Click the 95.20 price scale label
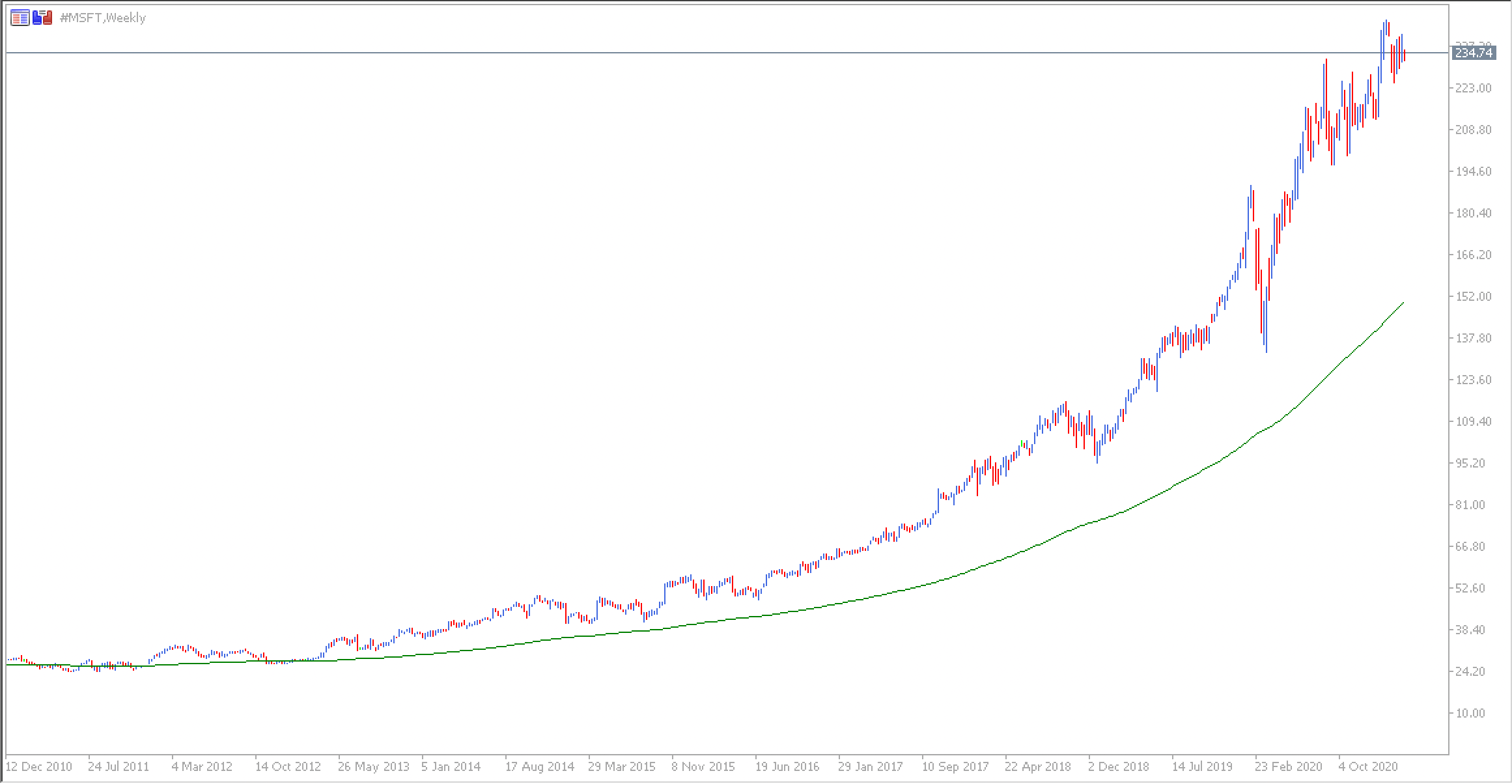1512x784 pixels. click(1476, 463)
